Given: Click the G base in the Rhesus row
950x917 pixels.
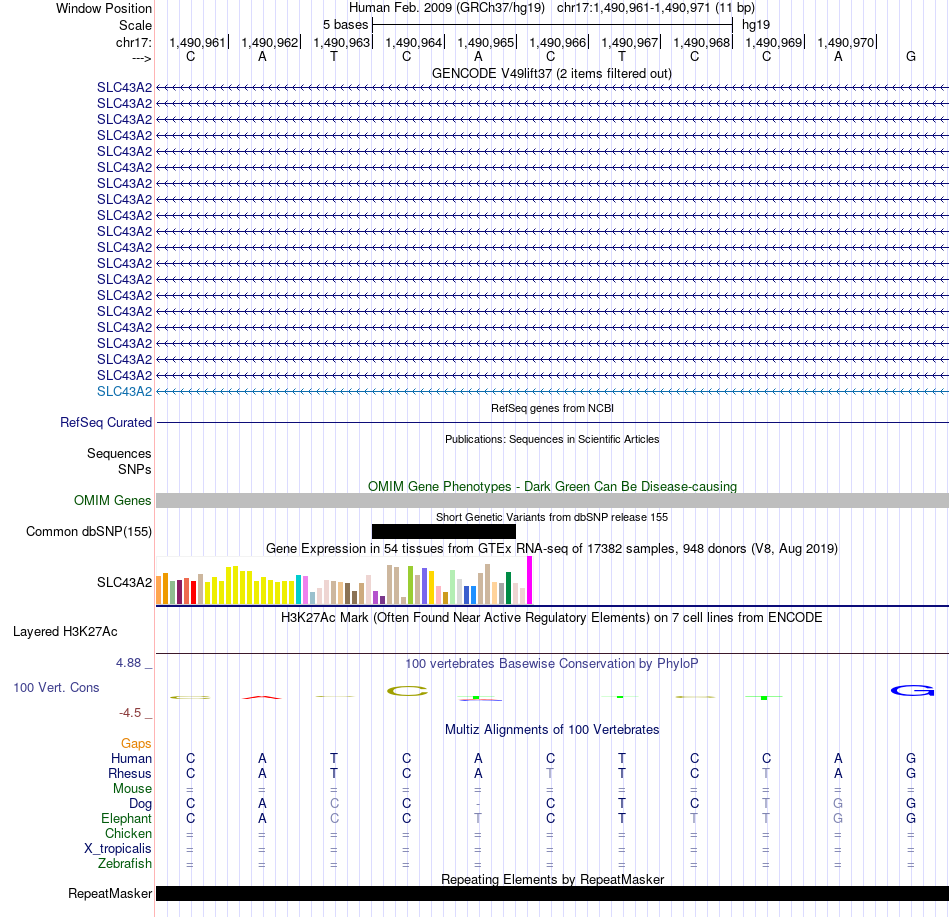Looking at the screenshot, I should 911,773.
